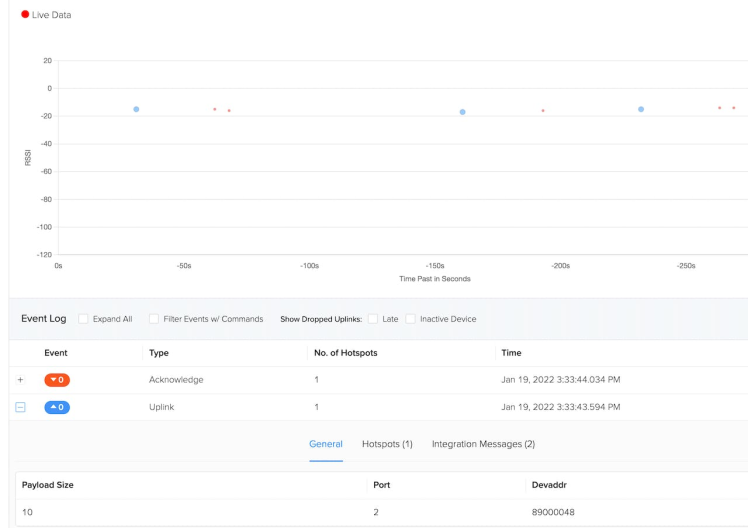Click the first blue data point near -30s

coord(136,109)
